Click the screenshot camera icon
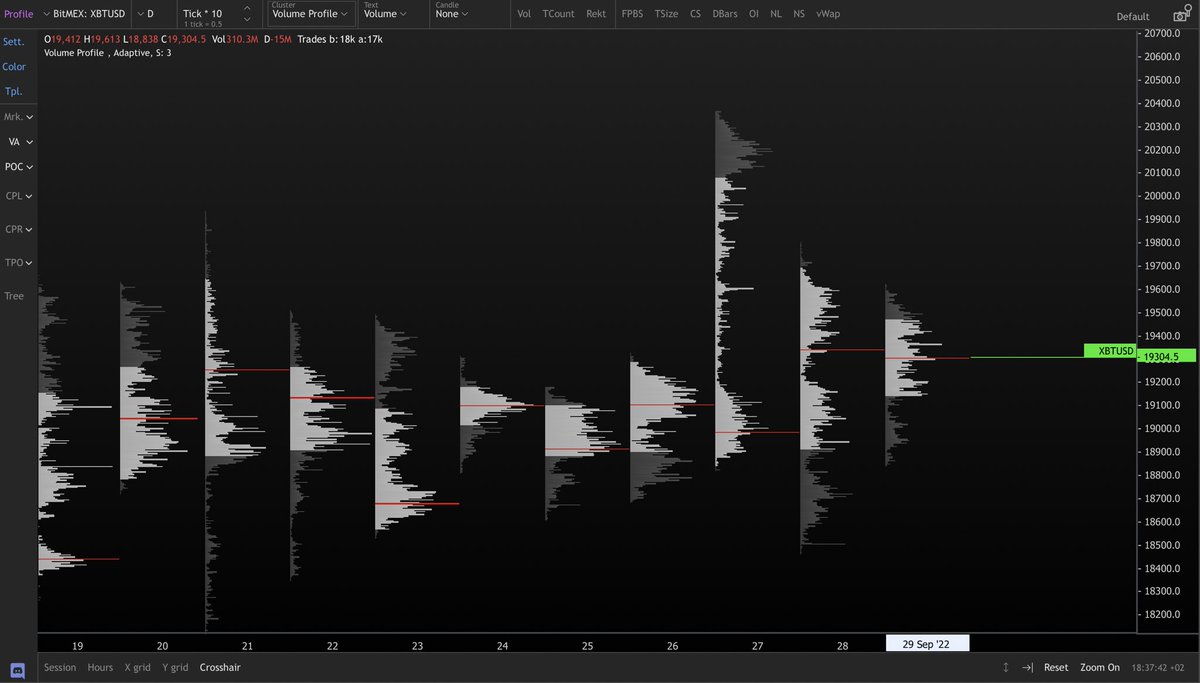 pos(1180,13)
